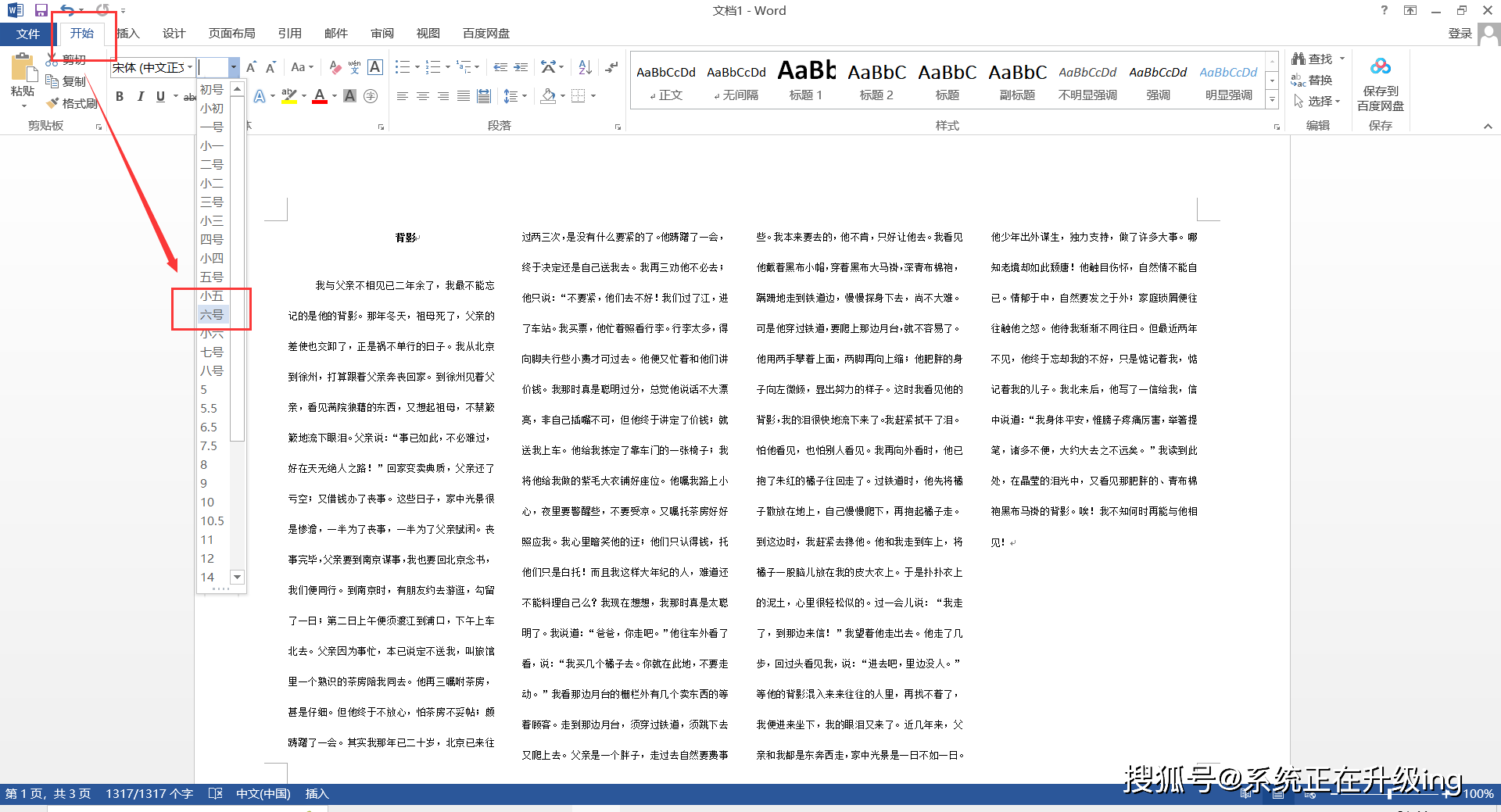Viewport: 1501px width, 812px height.
Task: Click the distributed alignment icon
Action: pyautogui.click(x=484, y=96)
